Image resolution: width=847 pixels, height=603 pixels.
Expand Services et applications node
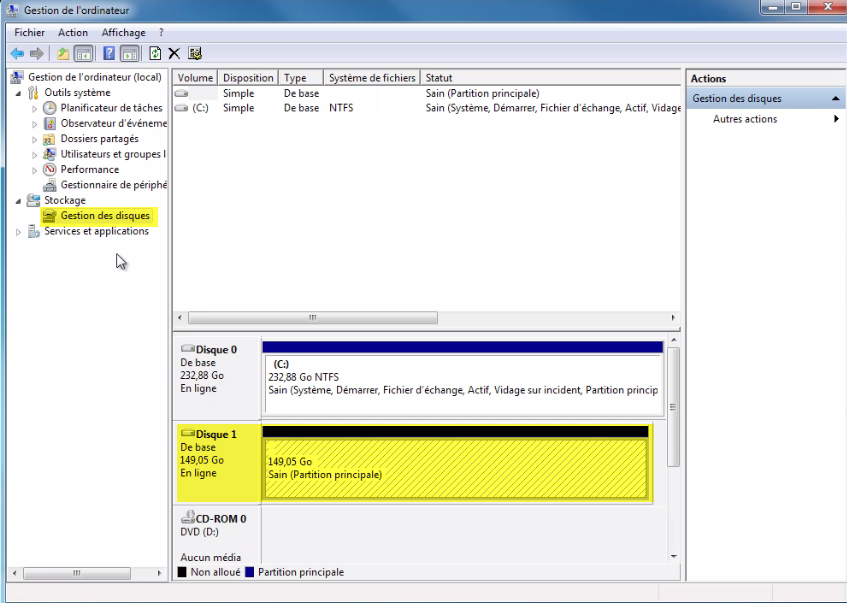click(18, 232)
